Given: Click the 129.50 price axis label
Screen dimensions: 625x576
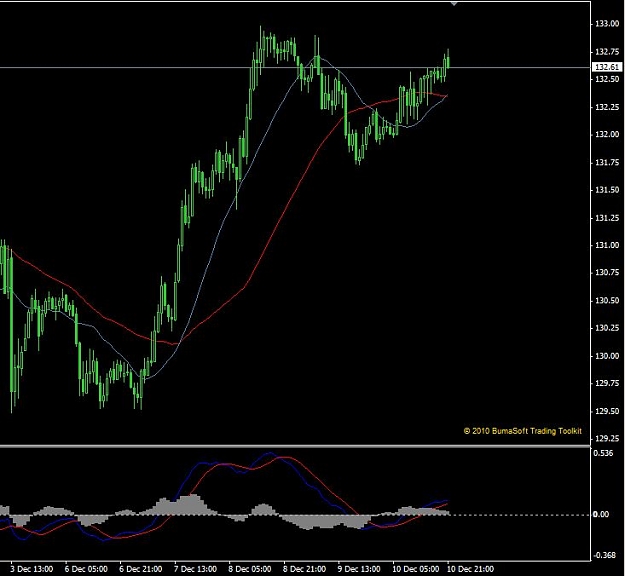Looking at the screenshot, I should 607,411.
